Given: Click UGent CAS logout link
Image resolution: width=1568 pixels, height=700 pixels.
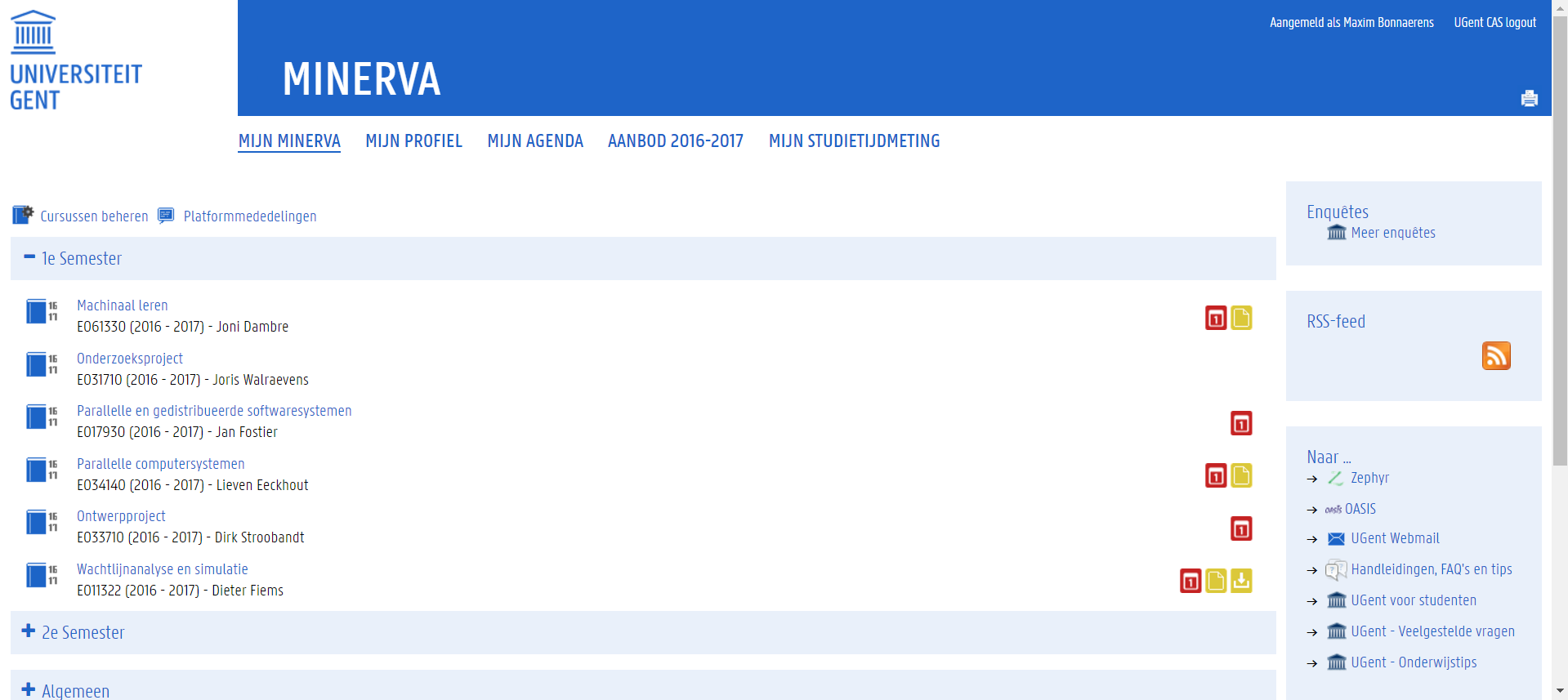Looking at the screenshot, I should (x=1494, y=23).
